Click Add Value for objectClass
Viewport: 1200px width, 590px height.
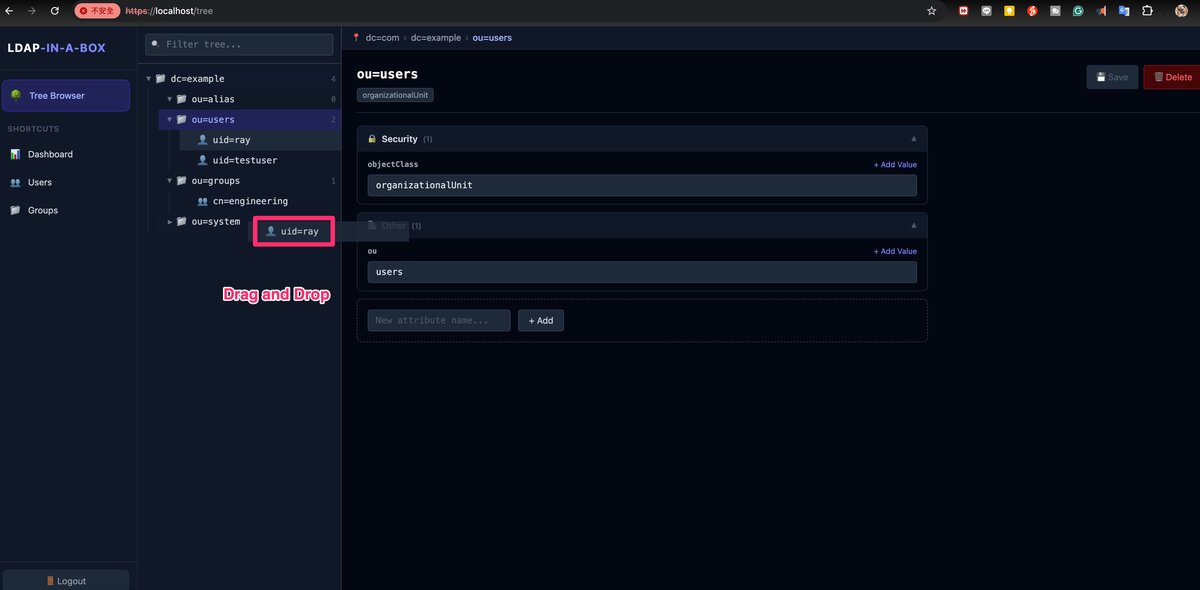tap(894, 164)
